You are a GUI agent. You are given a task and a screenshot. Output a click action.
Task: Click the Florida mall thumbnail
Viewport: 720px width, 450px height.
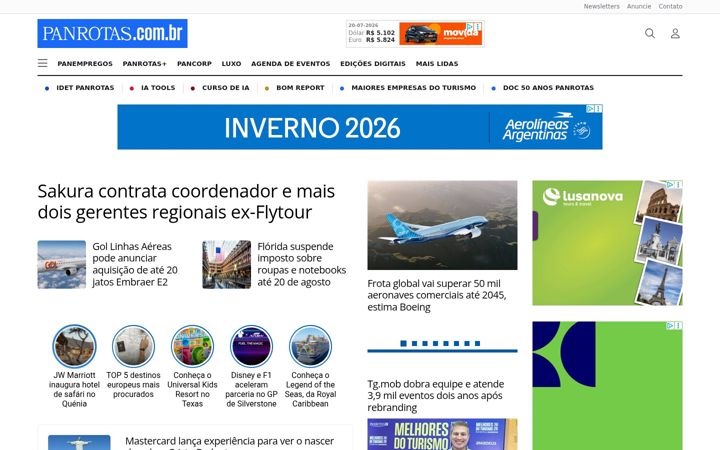pos(226,264)
